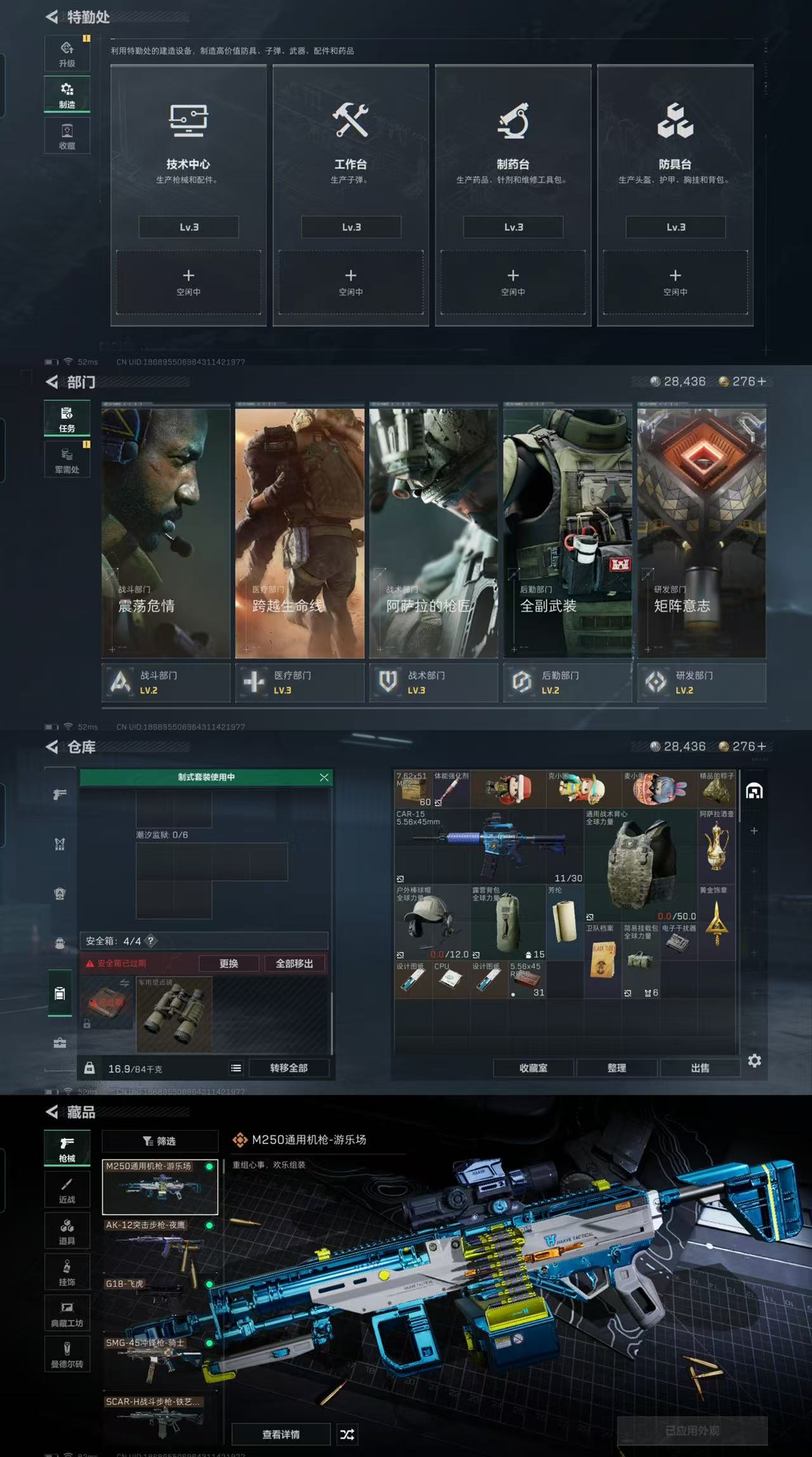
Task: Open the 跨越生命线 medical mission card
Action: [x=300, y=532]
